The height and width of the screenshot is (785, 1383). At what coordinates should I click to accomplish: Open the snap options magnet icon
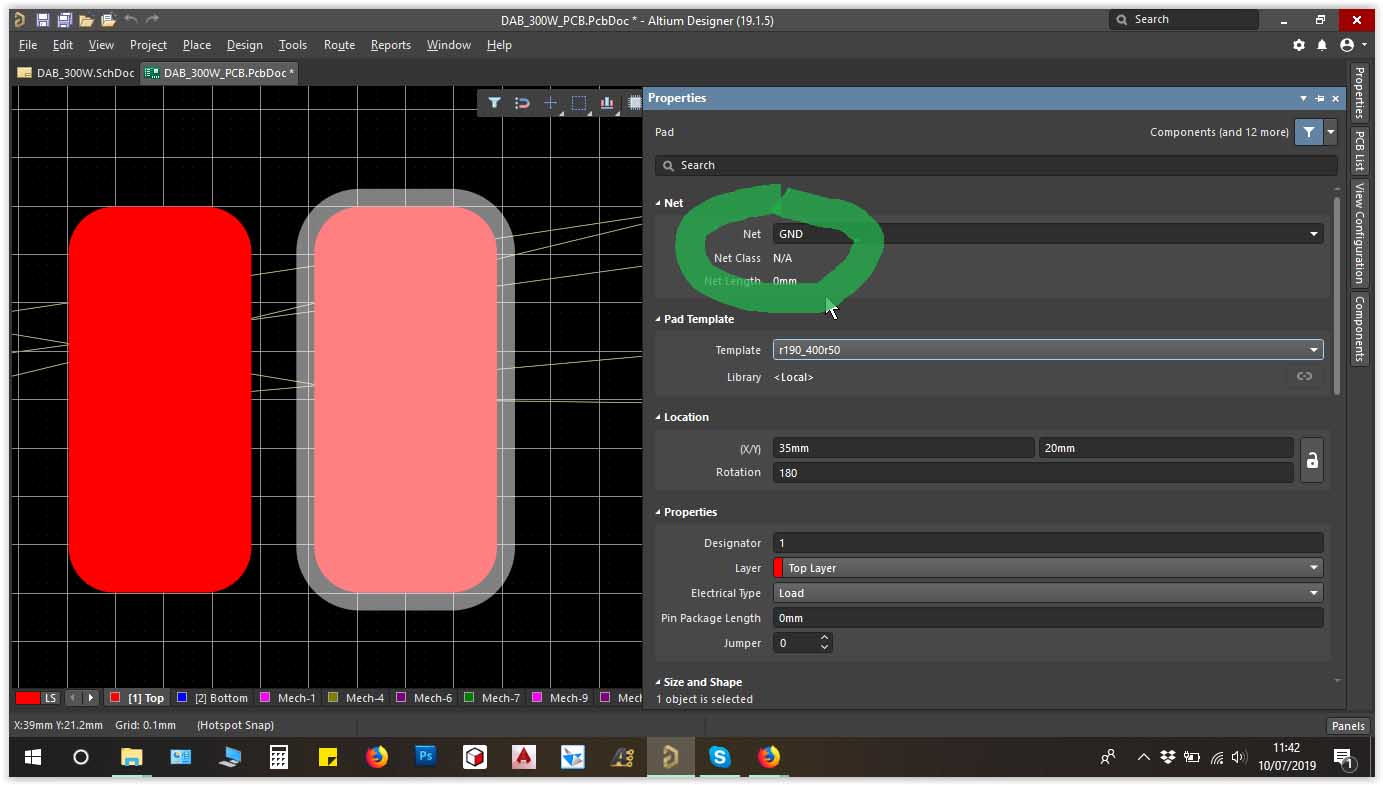[522, 103]
